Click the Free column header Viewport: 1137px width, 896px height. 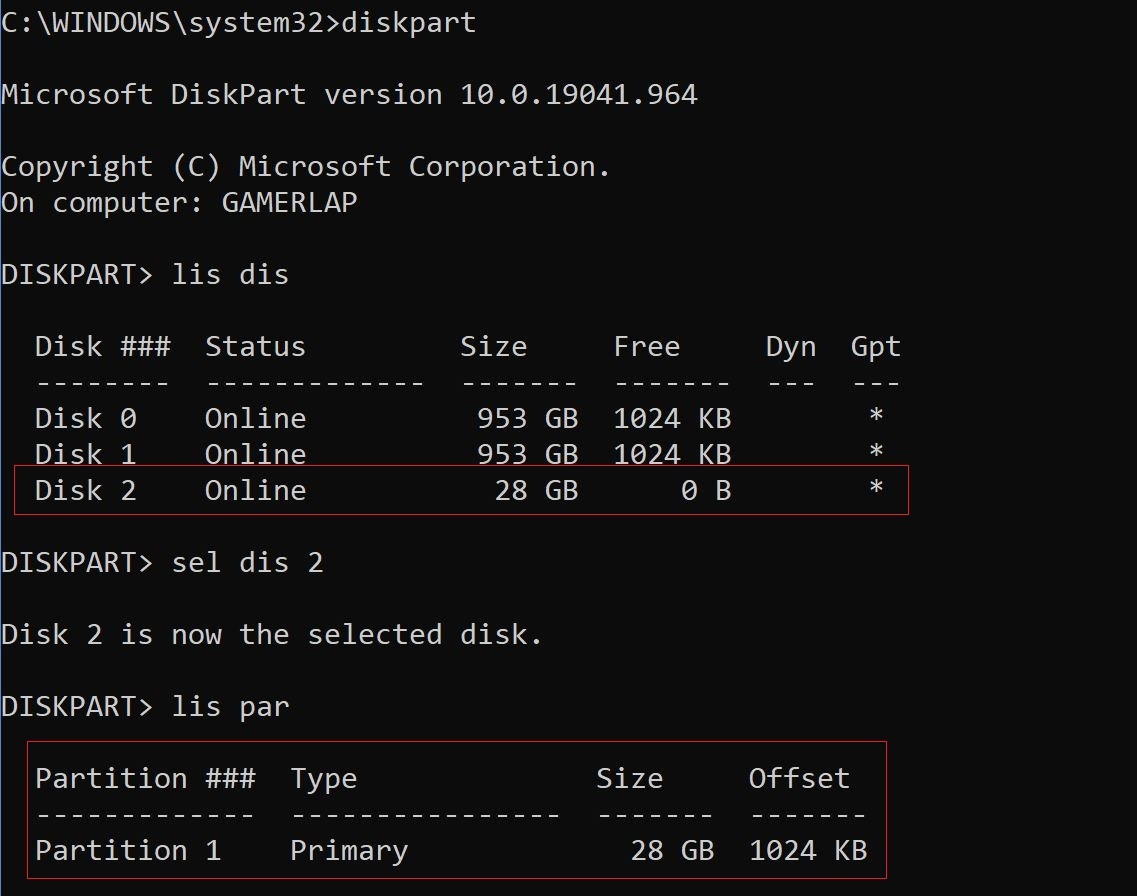647,346
